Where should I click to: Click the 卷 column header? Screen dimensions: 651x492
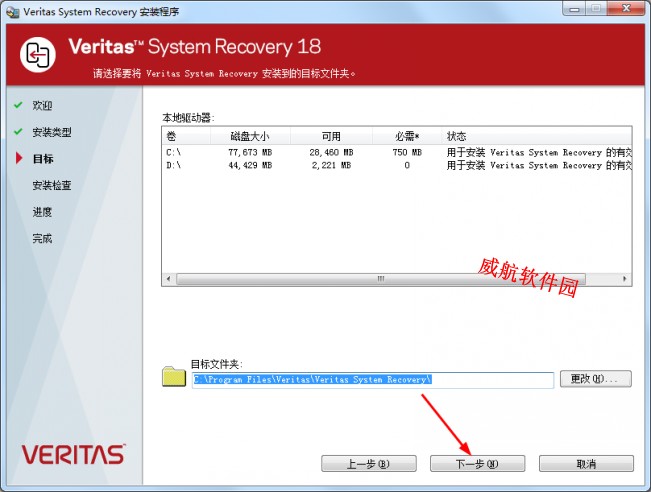tap(186, 136)
